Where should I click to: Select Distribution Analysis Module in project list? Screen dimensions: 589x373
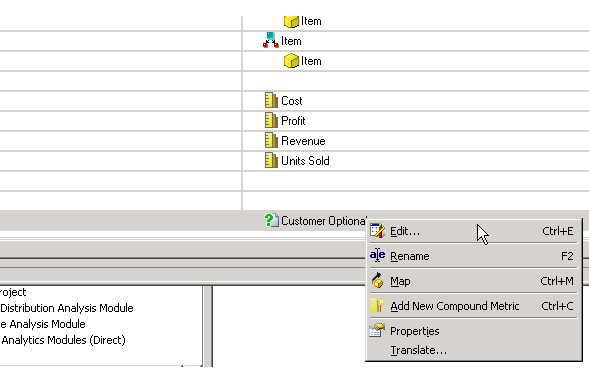(67, 308)
